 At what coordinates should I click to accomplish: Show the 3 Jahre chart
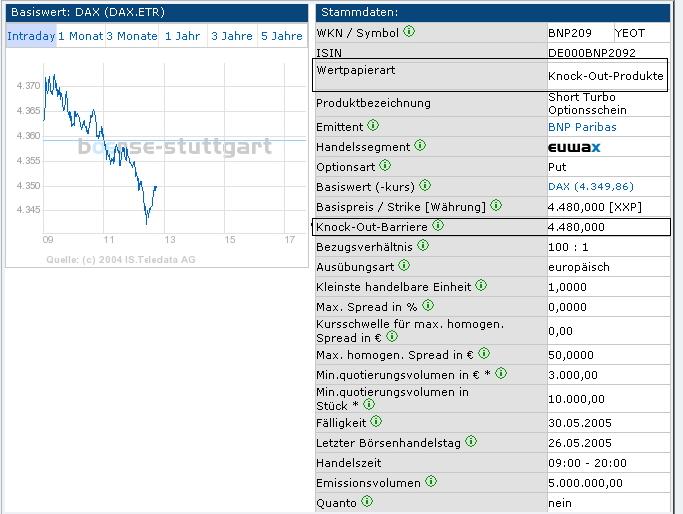[x=232, y=36]
